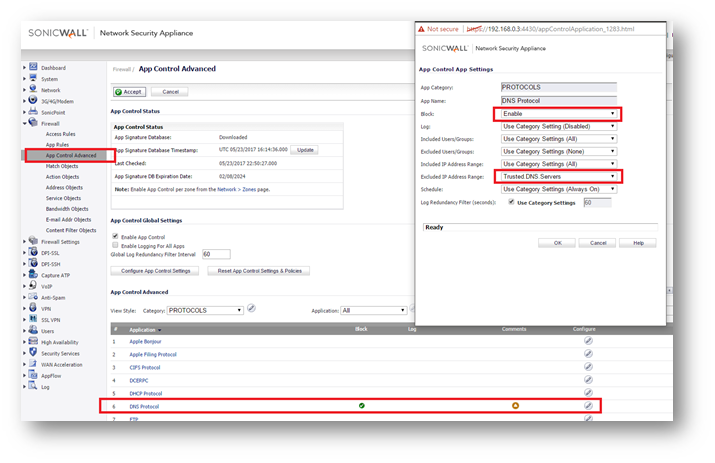Screen dimensions: 715x463
Task: Click edit pencil icon beside Category dropdown
Action: click(x=251, y=308)
